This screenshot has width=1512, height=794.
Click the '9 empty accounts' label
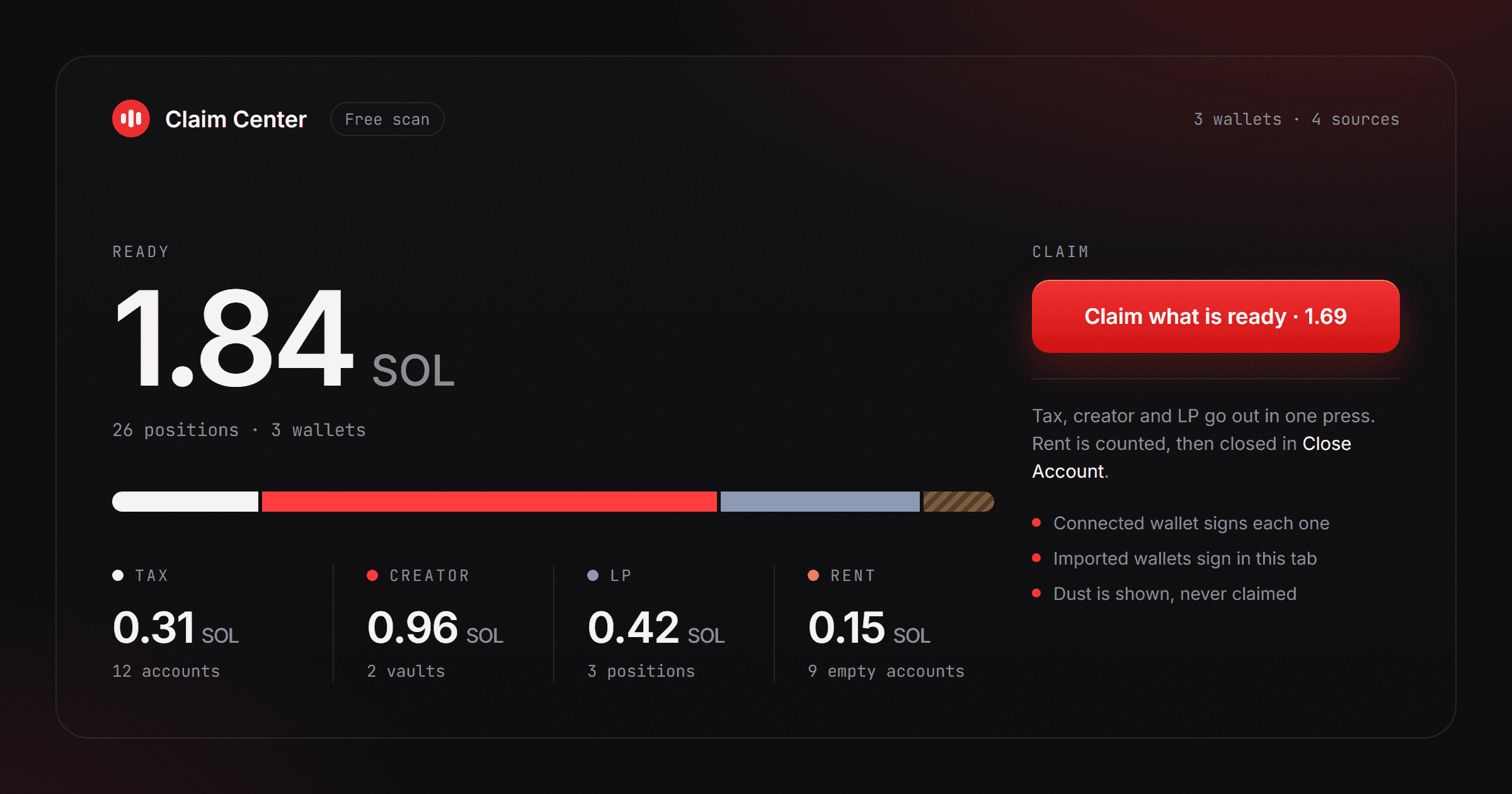(886, 671)
